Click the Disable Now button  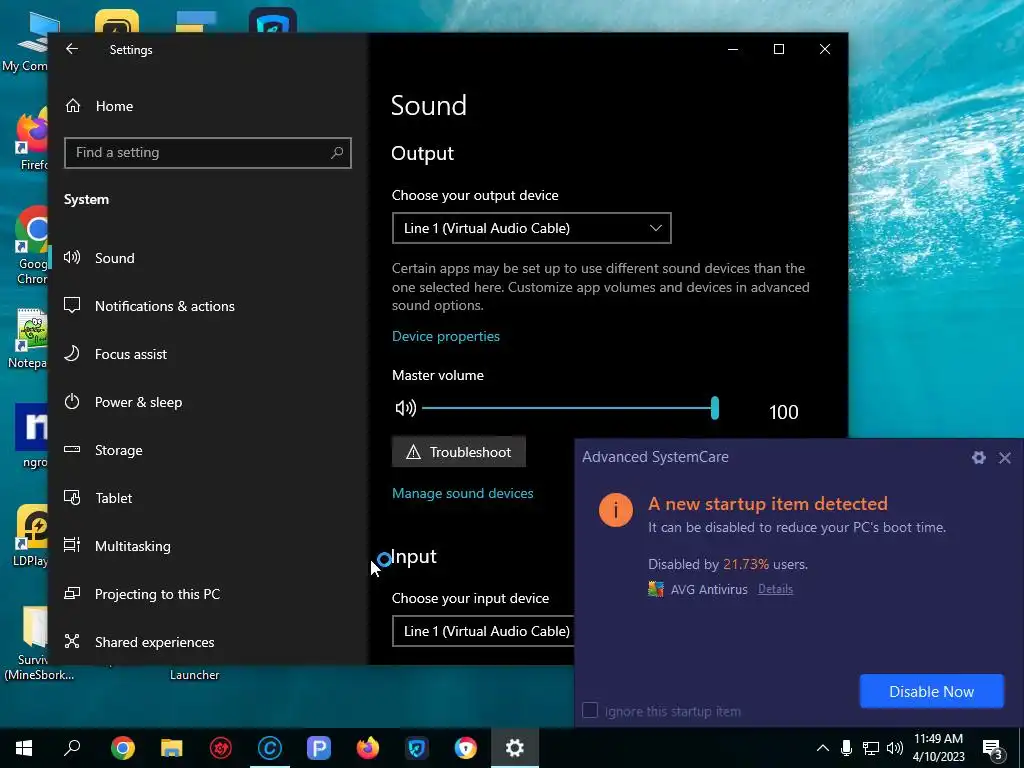[931, 692]
